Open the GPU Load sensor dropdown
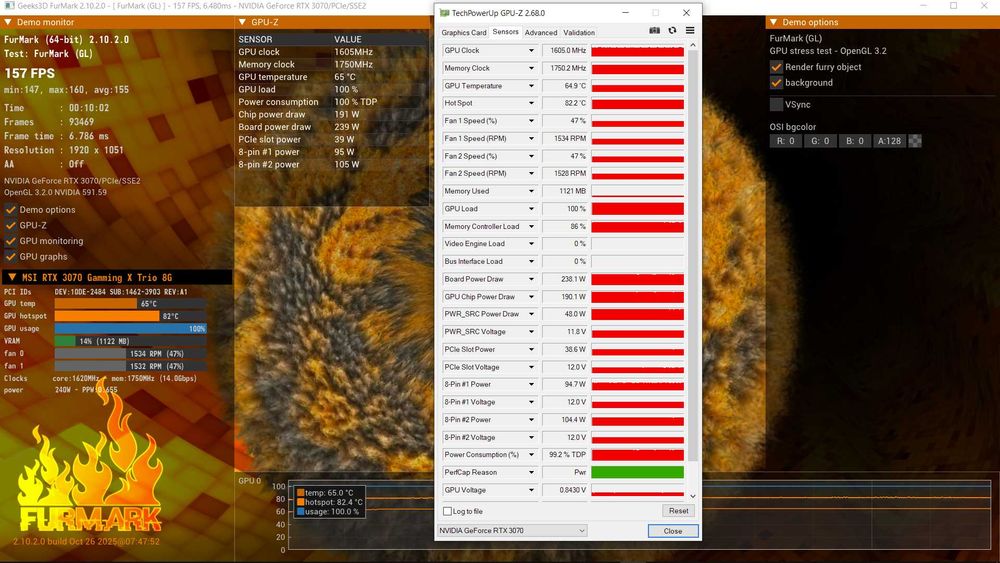 click(531, 208)
